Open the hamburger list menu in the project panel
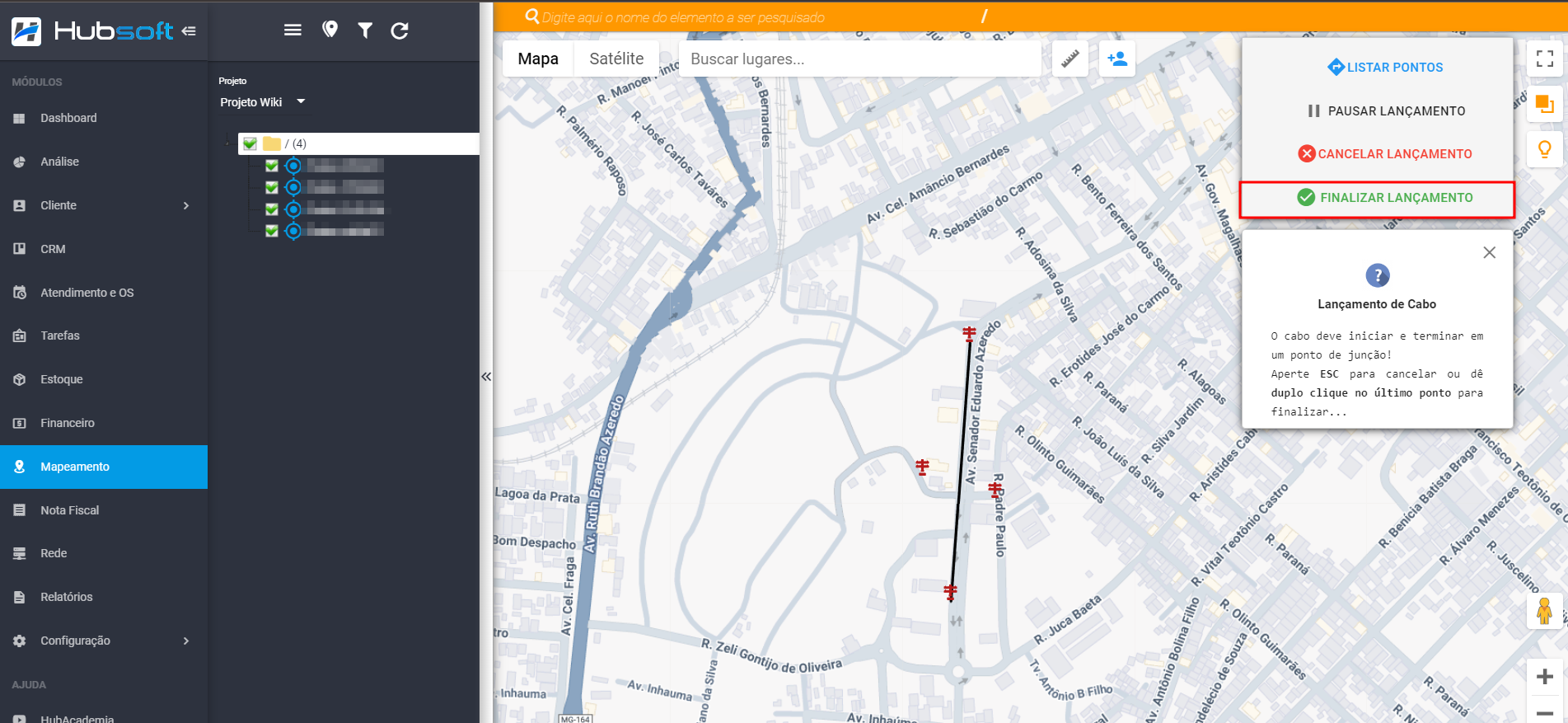 click(x=293, y=31)
